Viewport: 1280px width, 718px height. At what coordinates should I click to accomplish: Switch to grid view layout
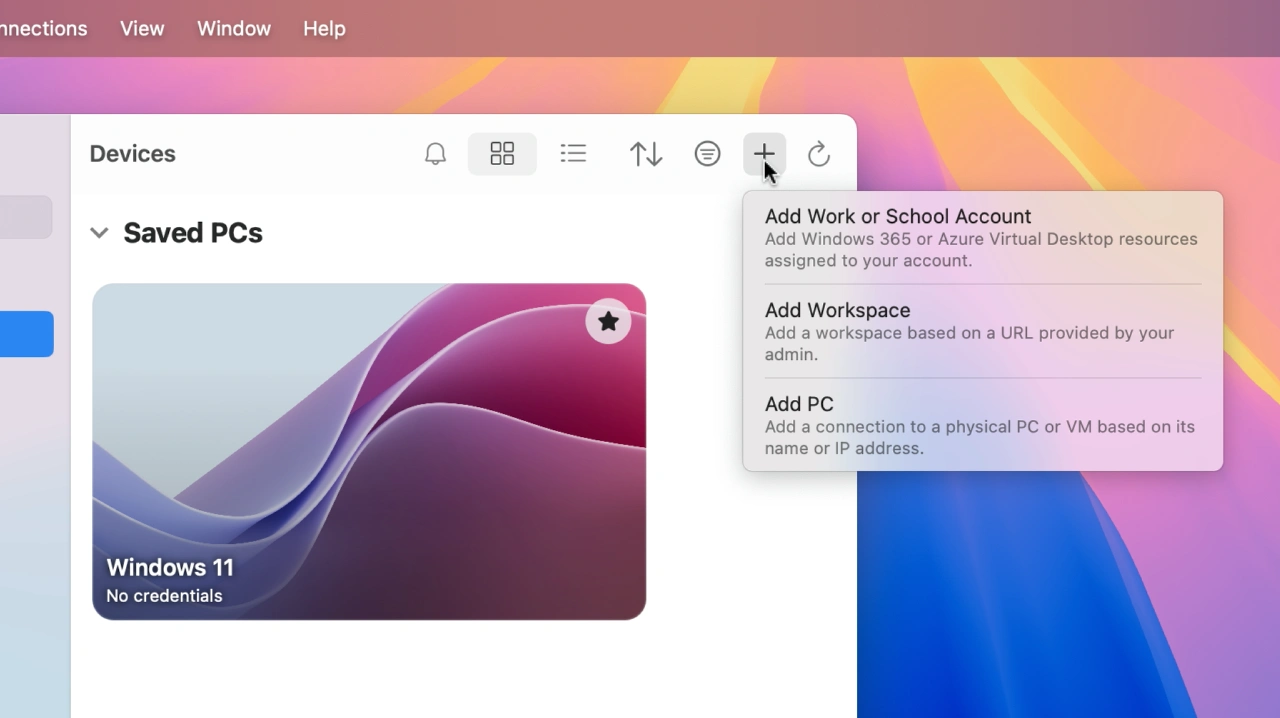[x=502, y=154]
